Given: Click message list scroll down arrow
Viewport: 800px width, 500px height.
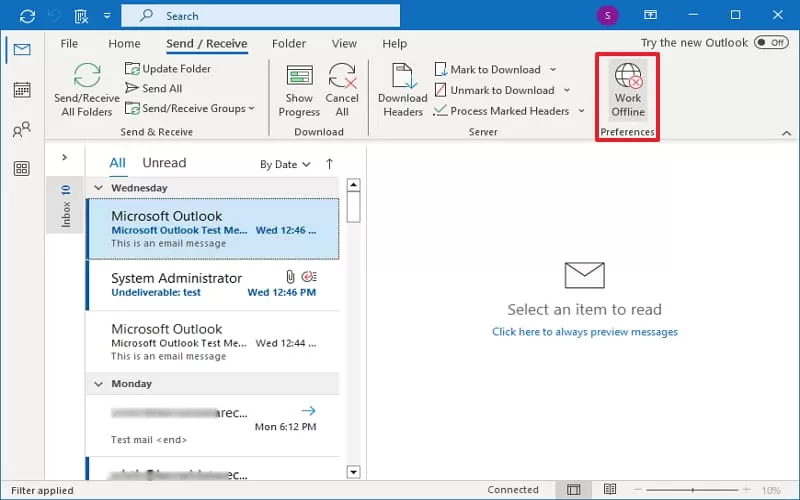Looking at the screenshot, I should [353, 472].
